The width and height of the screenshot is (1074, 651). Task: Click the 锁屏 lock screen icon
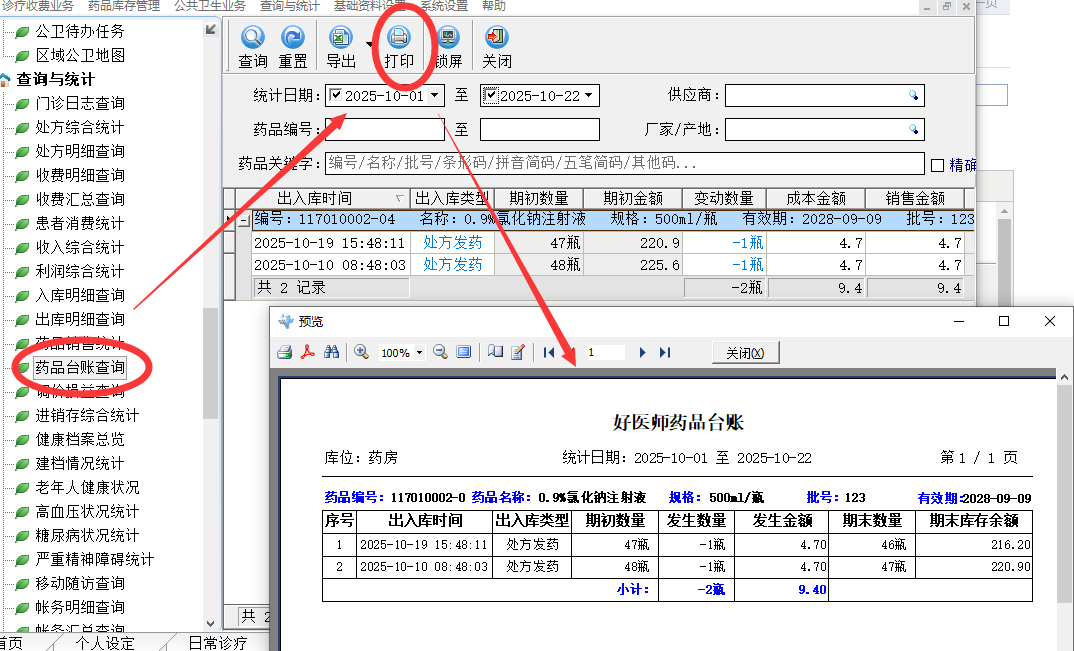click(449, 47)
